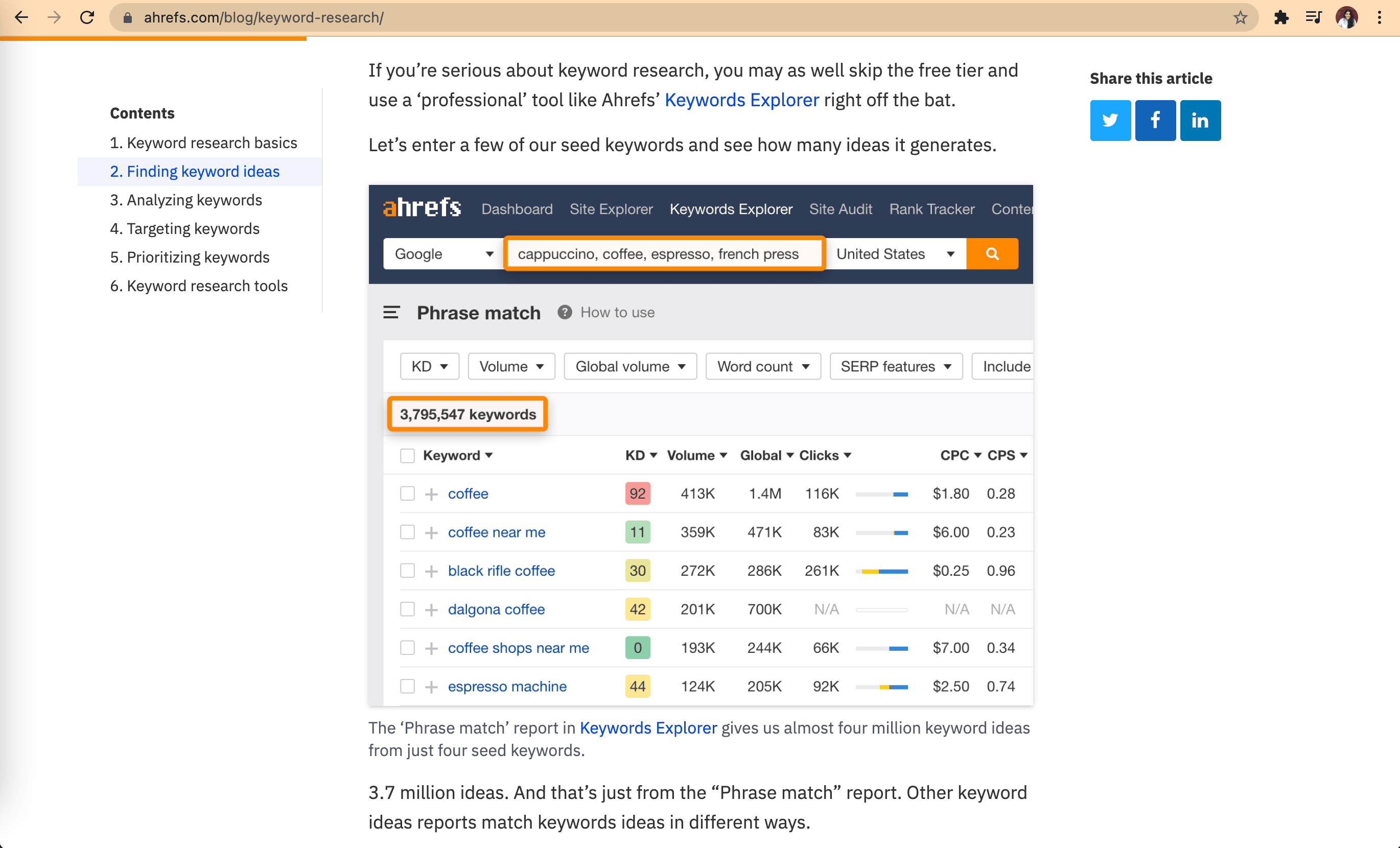Switch to Site Explorer in ahrefs nav

(612, 209)
